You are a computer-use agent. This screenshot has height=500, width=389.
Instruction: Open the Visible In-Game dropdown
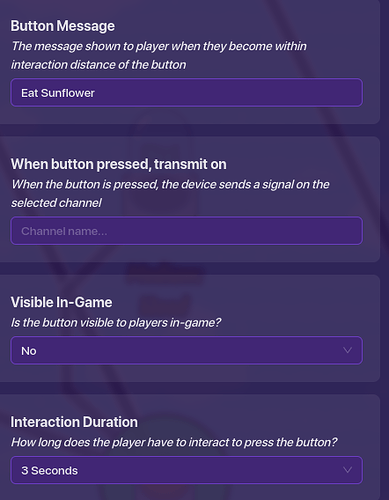[186, 351]
